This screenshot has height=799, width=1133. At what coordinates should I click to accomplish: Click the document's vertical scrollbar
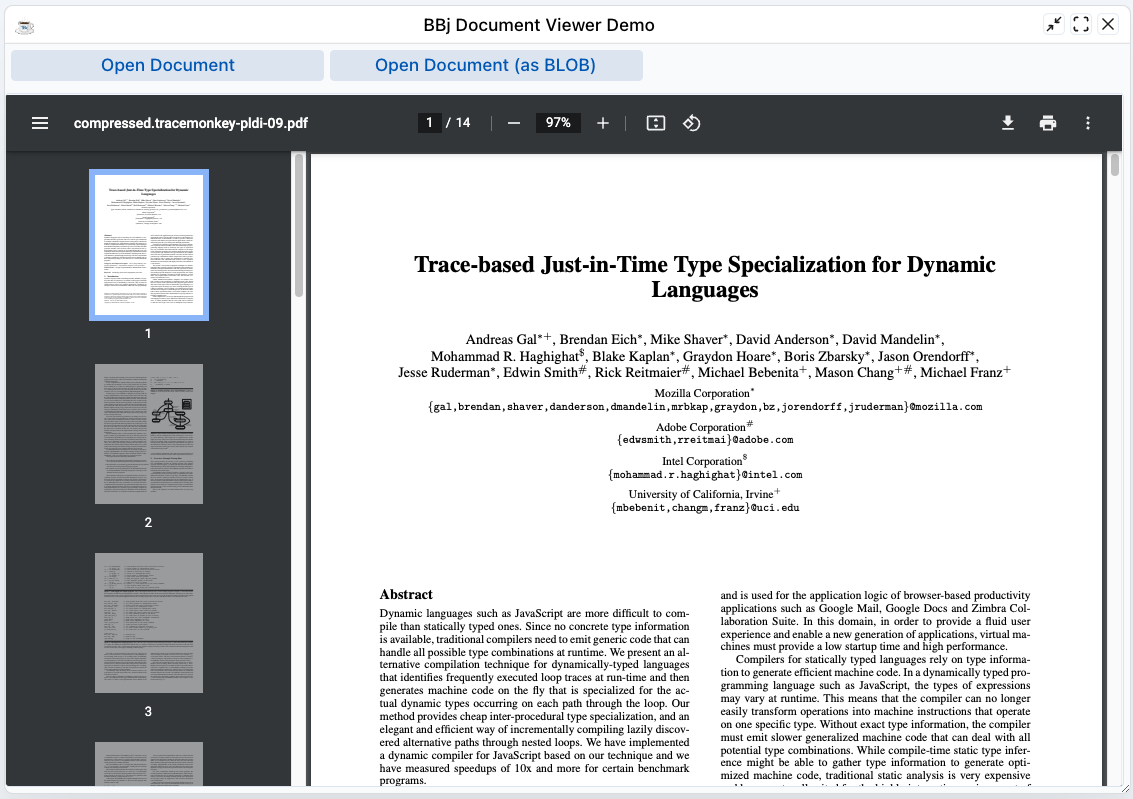click(1115, 165)
